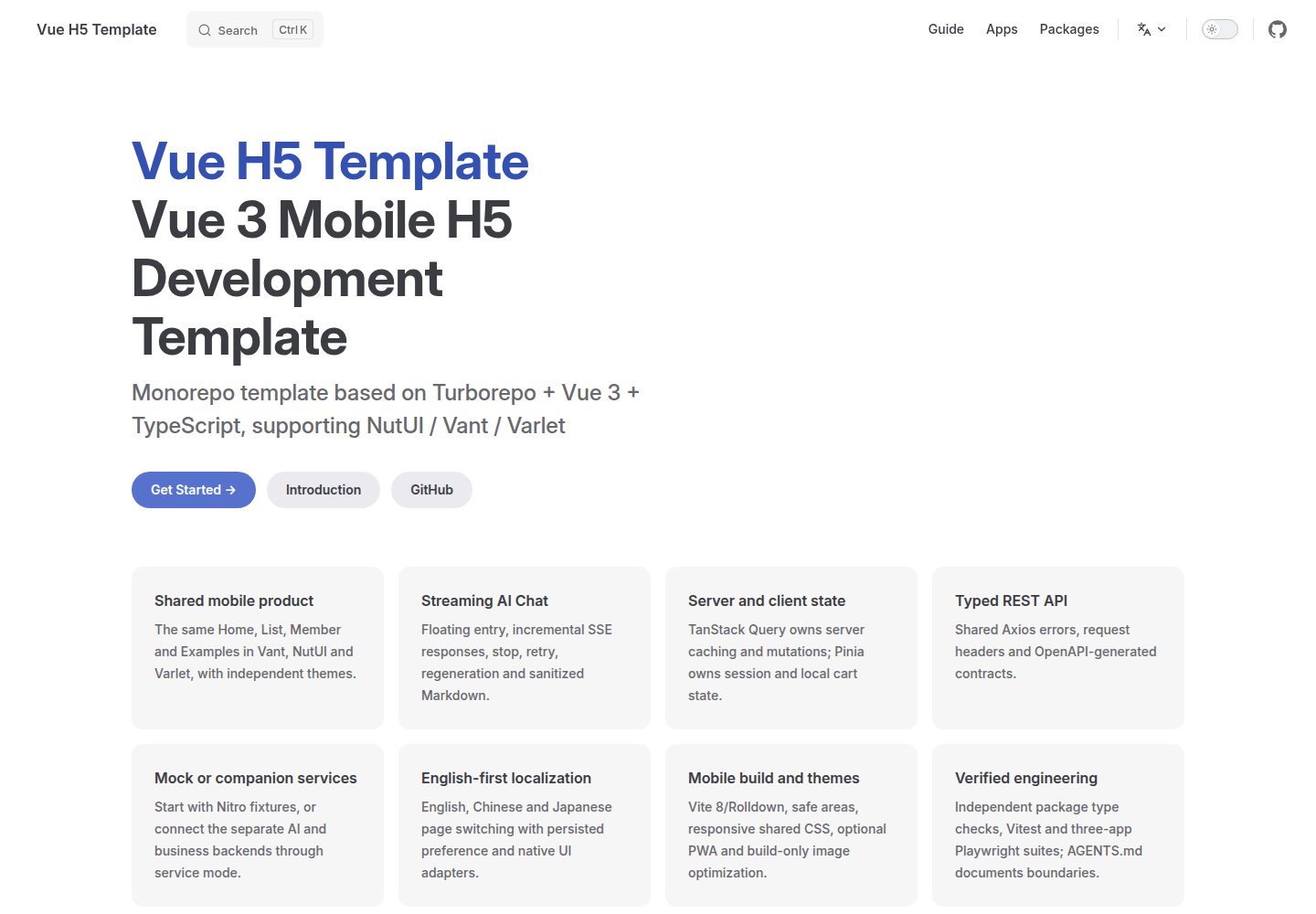This screenshot has height=914, width=1316.
Task: Toggle the light/dark appearance switch
Action: (1219, 29)
